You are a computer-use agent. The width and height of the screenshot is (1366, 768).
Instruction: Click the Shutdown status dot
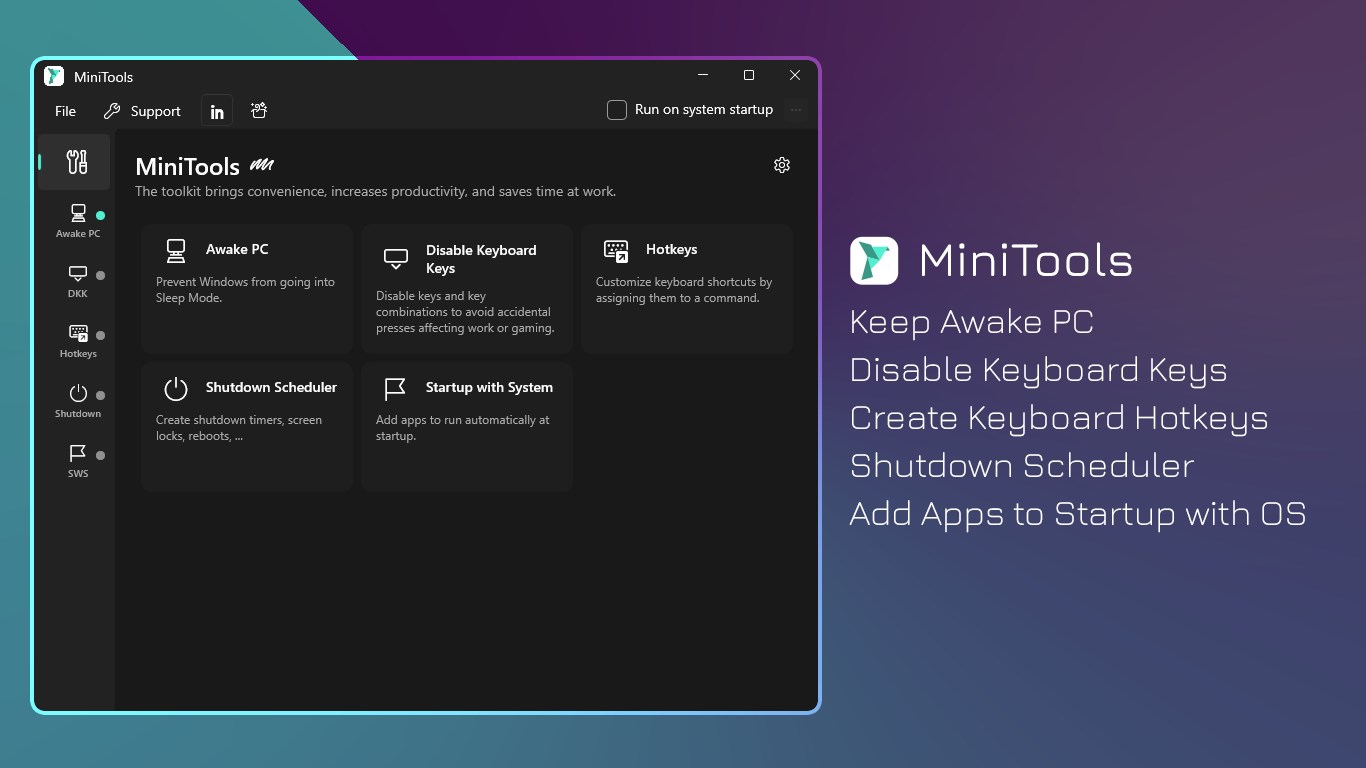point(100,395)
